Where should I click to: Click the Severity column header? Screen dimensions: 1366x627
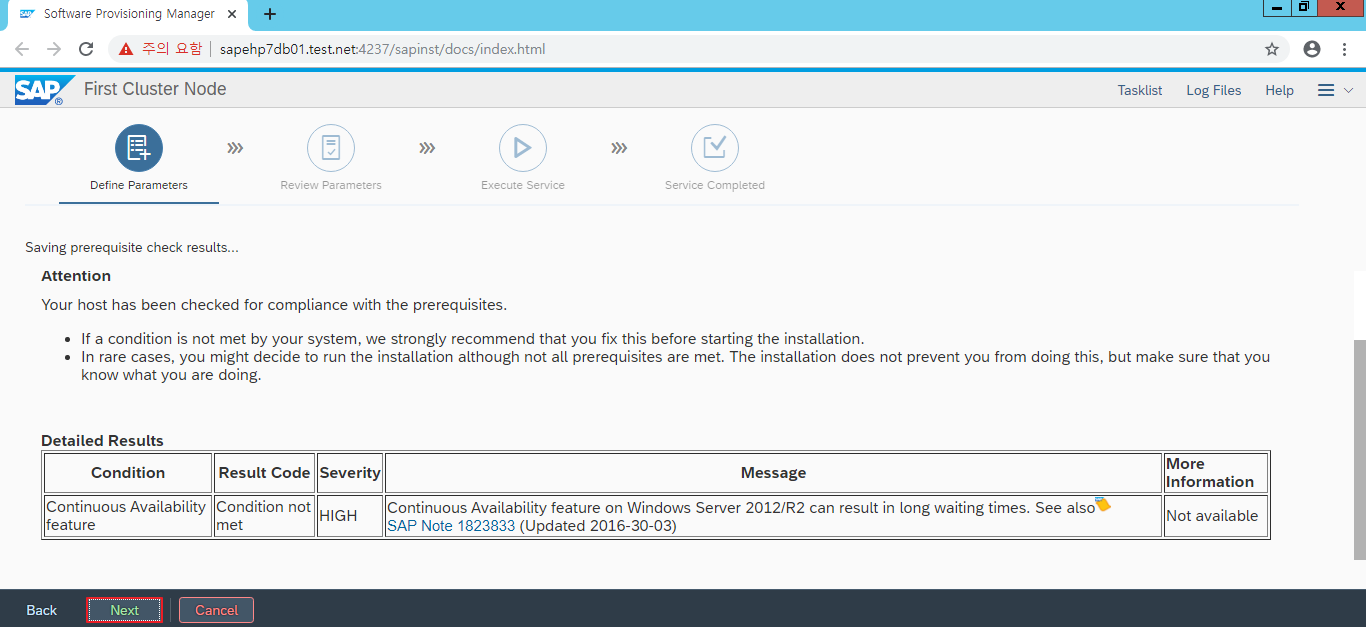coord(350,473)
